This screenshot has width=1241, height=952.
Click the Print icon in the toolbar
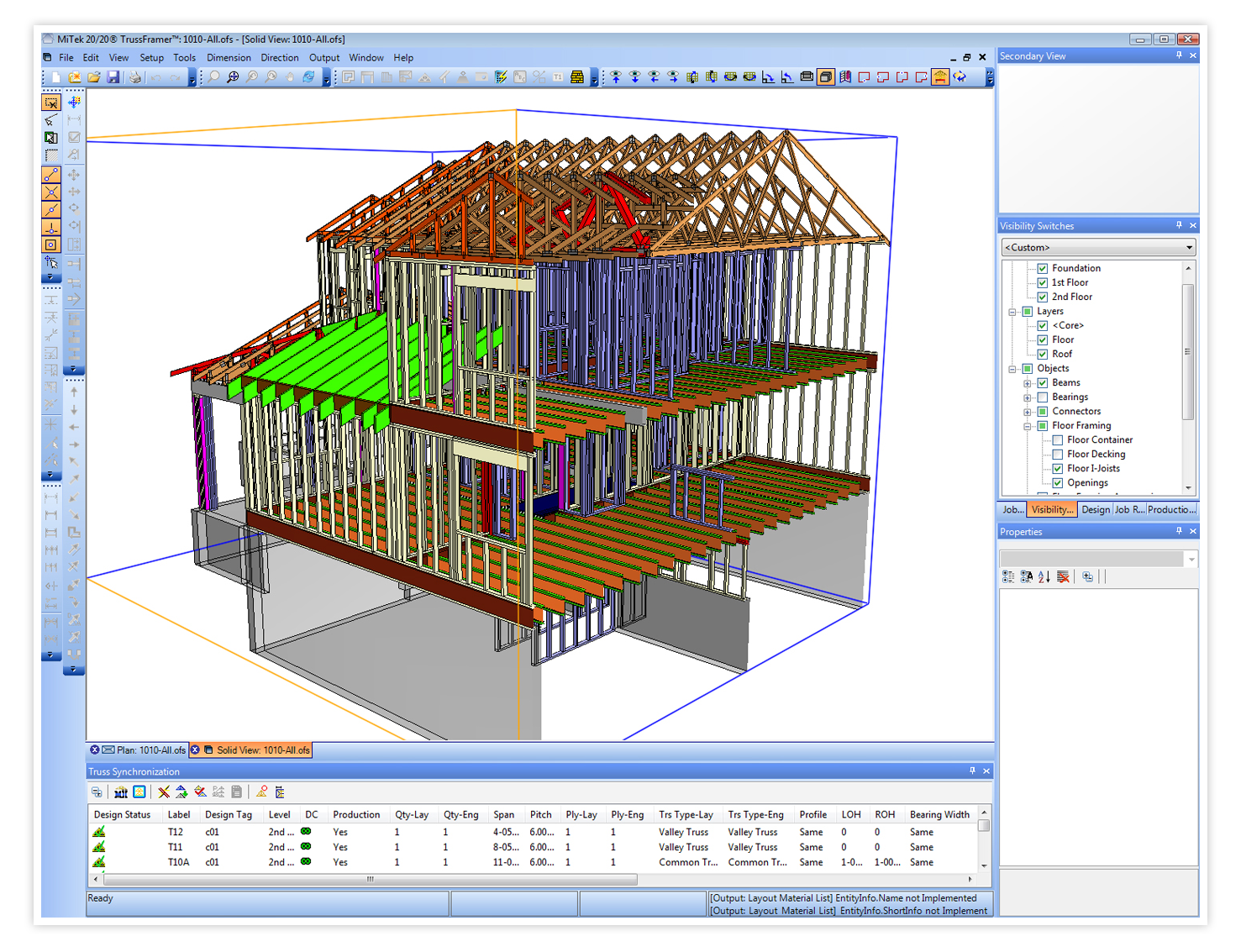pyautogui.click(x=134, y=77)
